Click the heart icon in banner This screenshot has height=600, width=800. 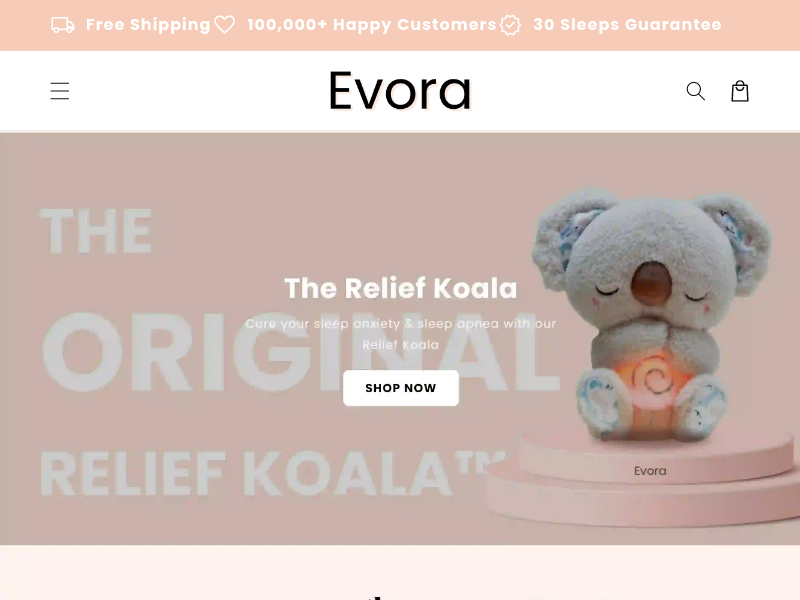tap(224, 24)
